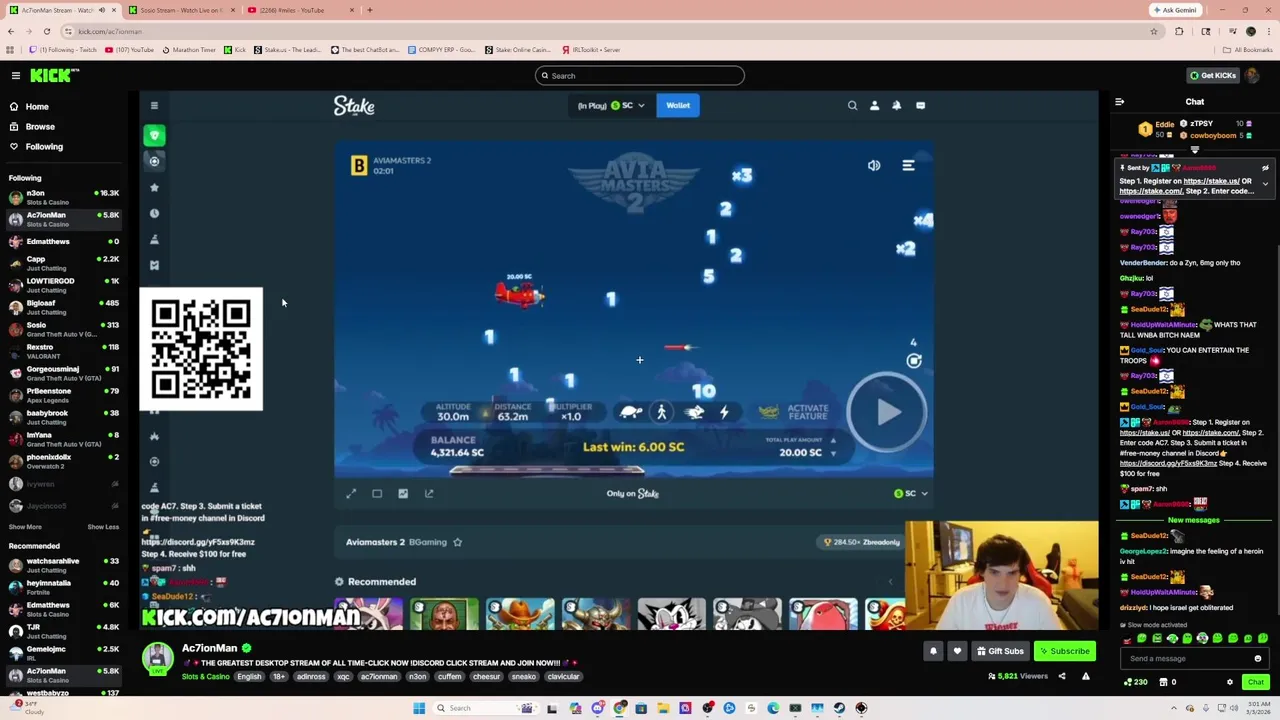Viewport: 1280px width, 720px height.
Task: Click Show More under Following list
Action: coord(25,527)
